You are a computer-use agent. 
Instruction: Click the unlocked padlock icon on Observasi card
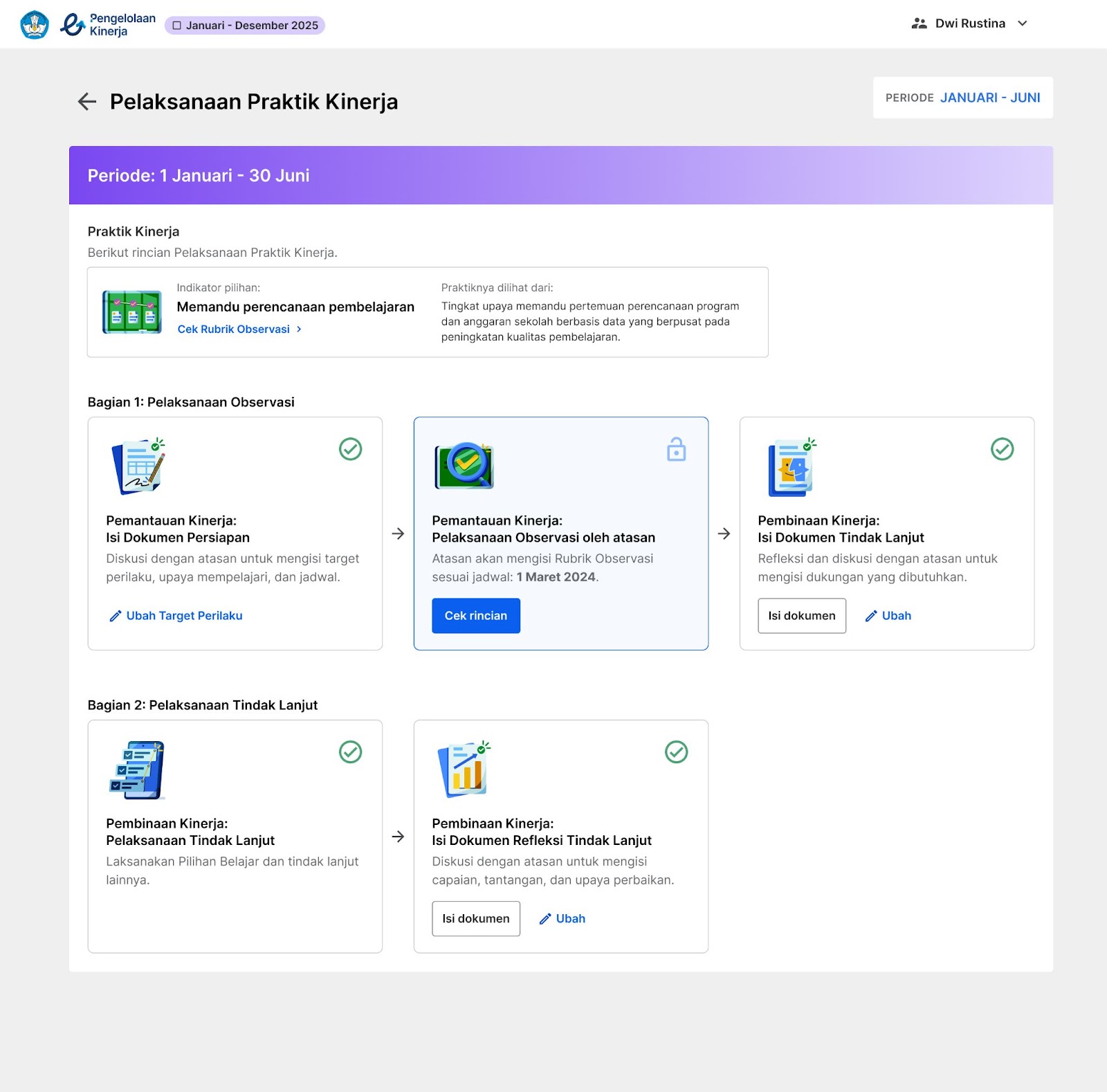(676, 449)
